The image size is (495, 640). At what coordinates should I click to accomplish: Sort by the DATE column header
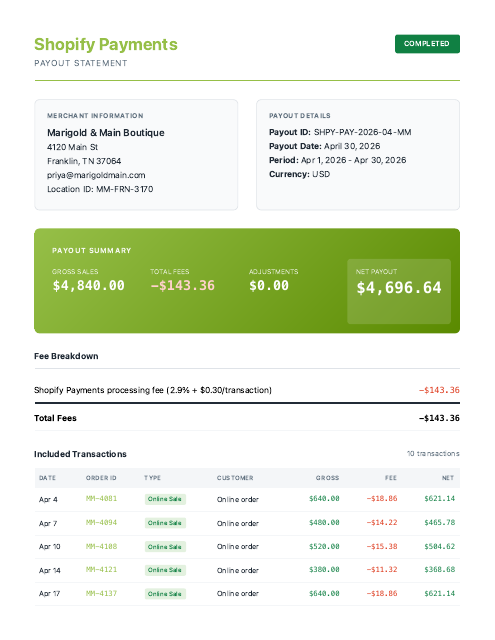point(47,478)
